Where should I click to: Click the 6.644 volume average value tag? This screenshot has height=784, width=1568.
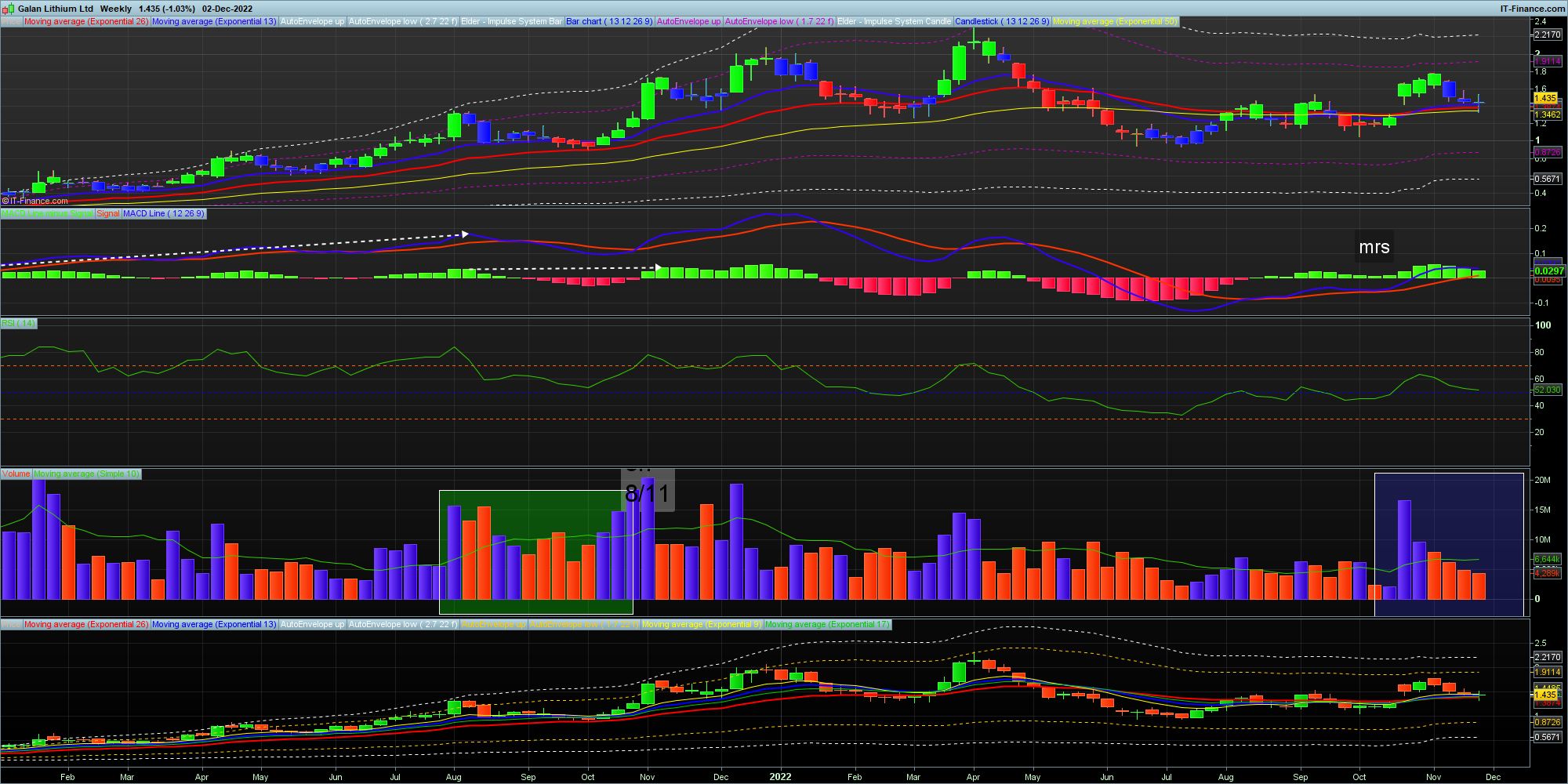point(1547,559)
